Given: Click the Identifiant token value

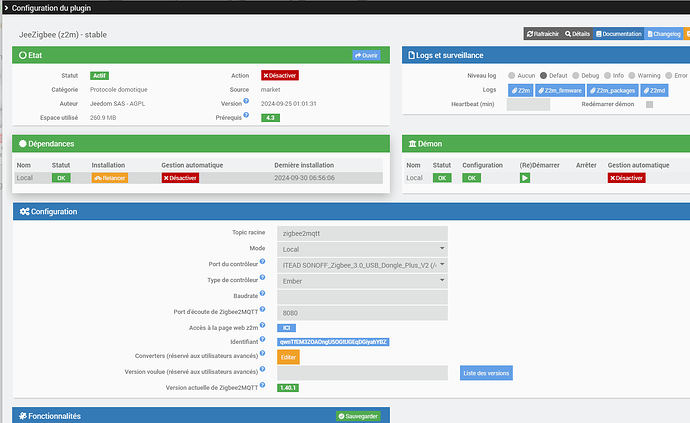Looking at the screenshot, I should (x=333, y=342).
